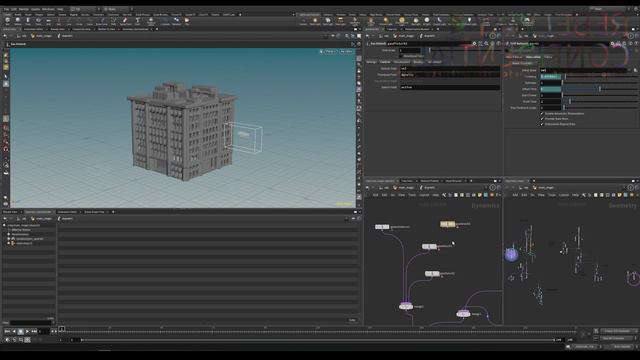This screenshot has height=360, width=640.
Task: Open Add menu in dynamics network editor
Action: click(x=375, y=195)
